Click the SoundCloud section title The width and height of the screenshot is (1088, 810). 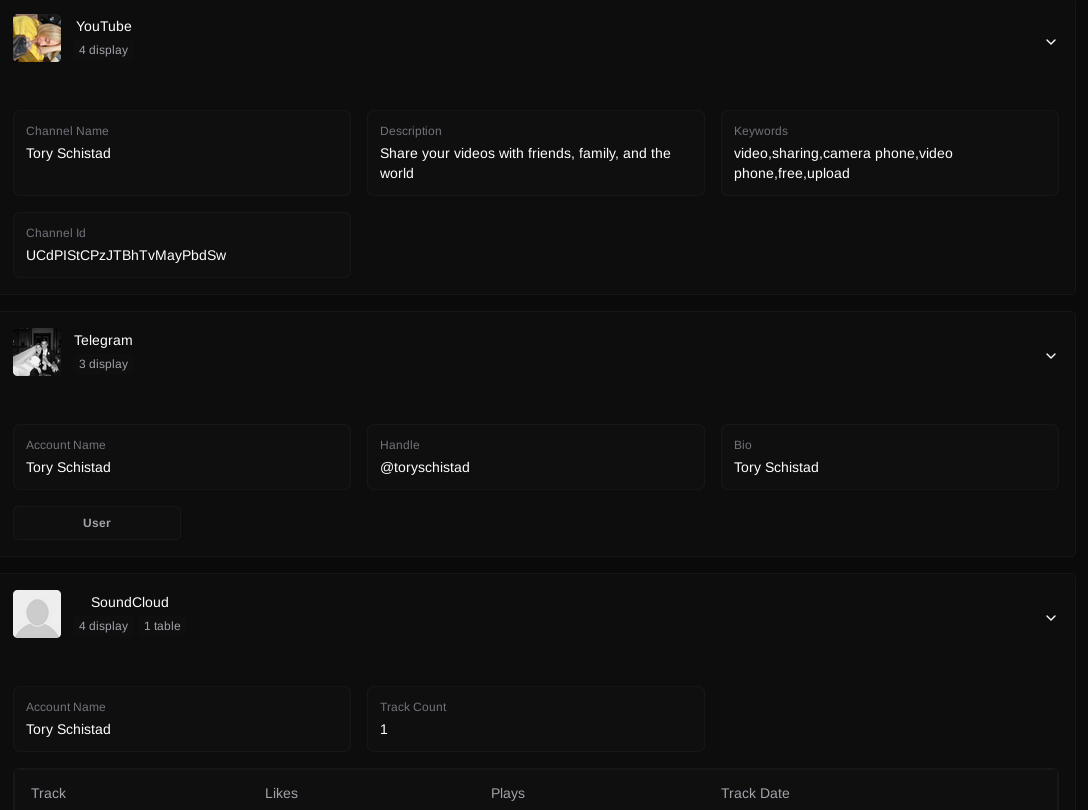(130, 602)
